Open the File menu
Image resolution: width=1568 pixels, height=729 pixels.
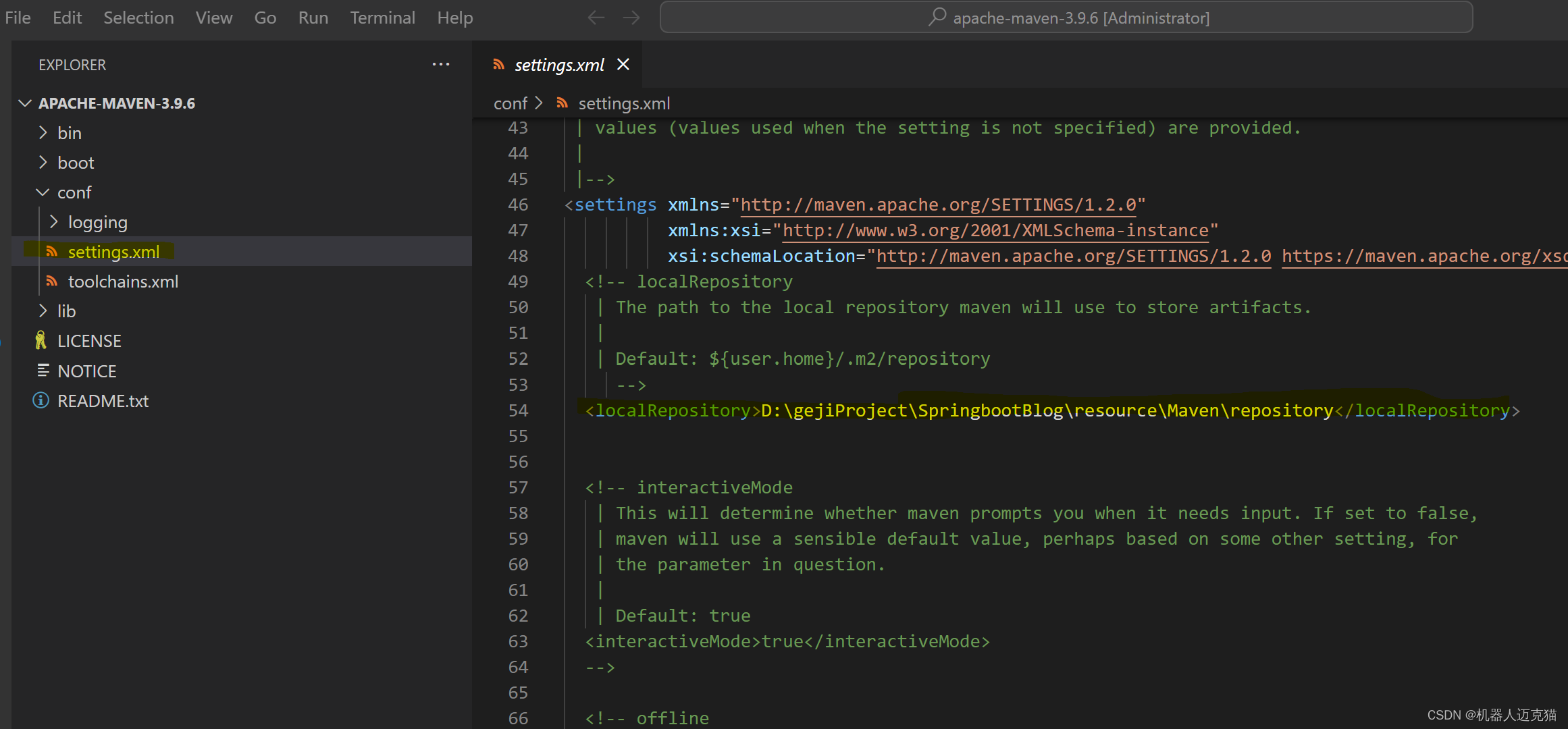[x=18, y=18]
